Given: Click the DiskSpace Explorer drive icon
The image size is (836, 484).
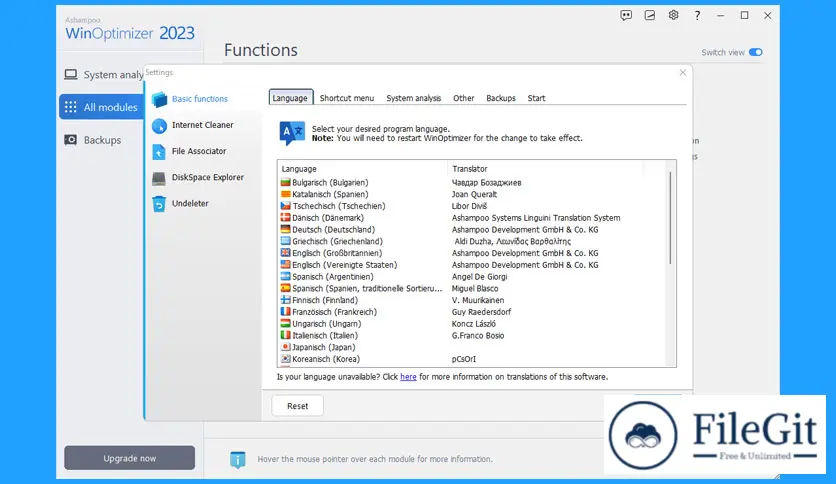Looking at the screenshot, I should (x=159, y=178).
